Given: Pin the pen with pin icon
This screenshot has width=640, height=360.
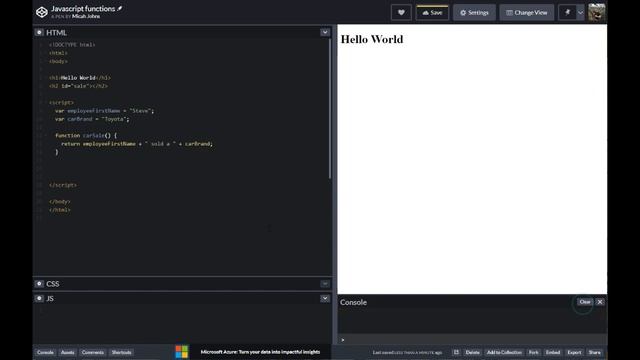Looking at the screenshot, I should pyautogui.click(x=567, y=13).
